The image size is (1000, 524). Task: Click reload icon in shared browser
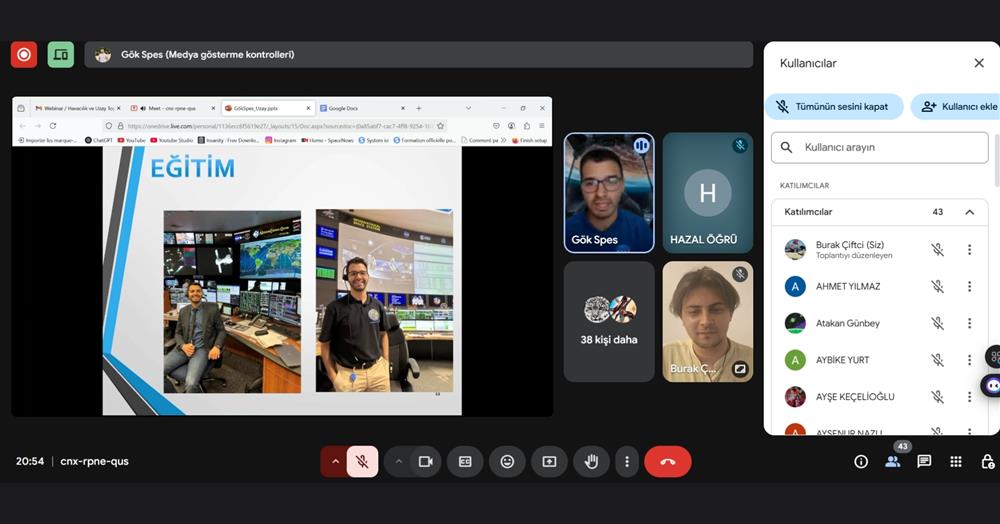[x=53, y=126]
